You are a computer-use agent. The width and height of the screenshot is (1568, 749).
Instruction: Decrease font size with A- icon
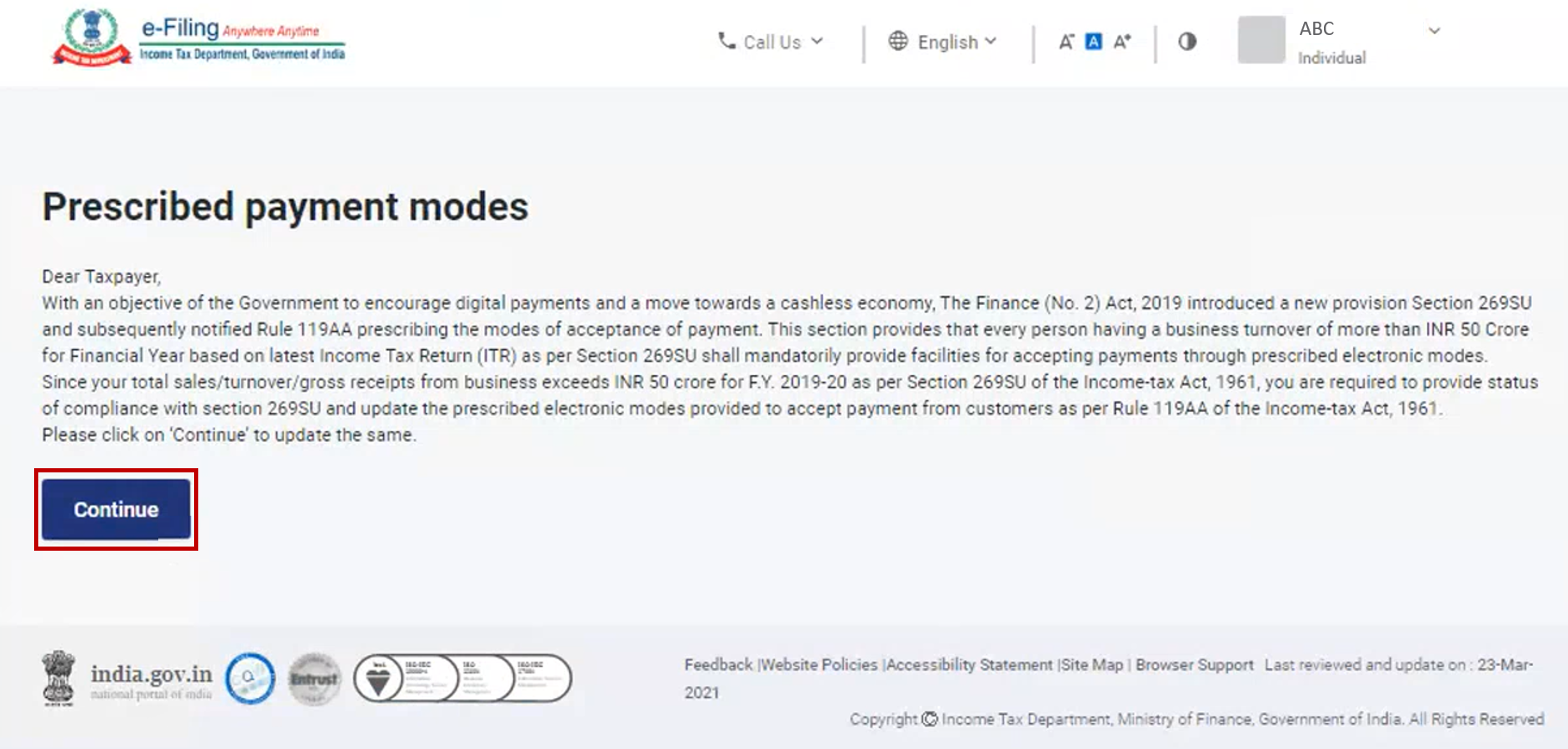(x=1066, y=42)
